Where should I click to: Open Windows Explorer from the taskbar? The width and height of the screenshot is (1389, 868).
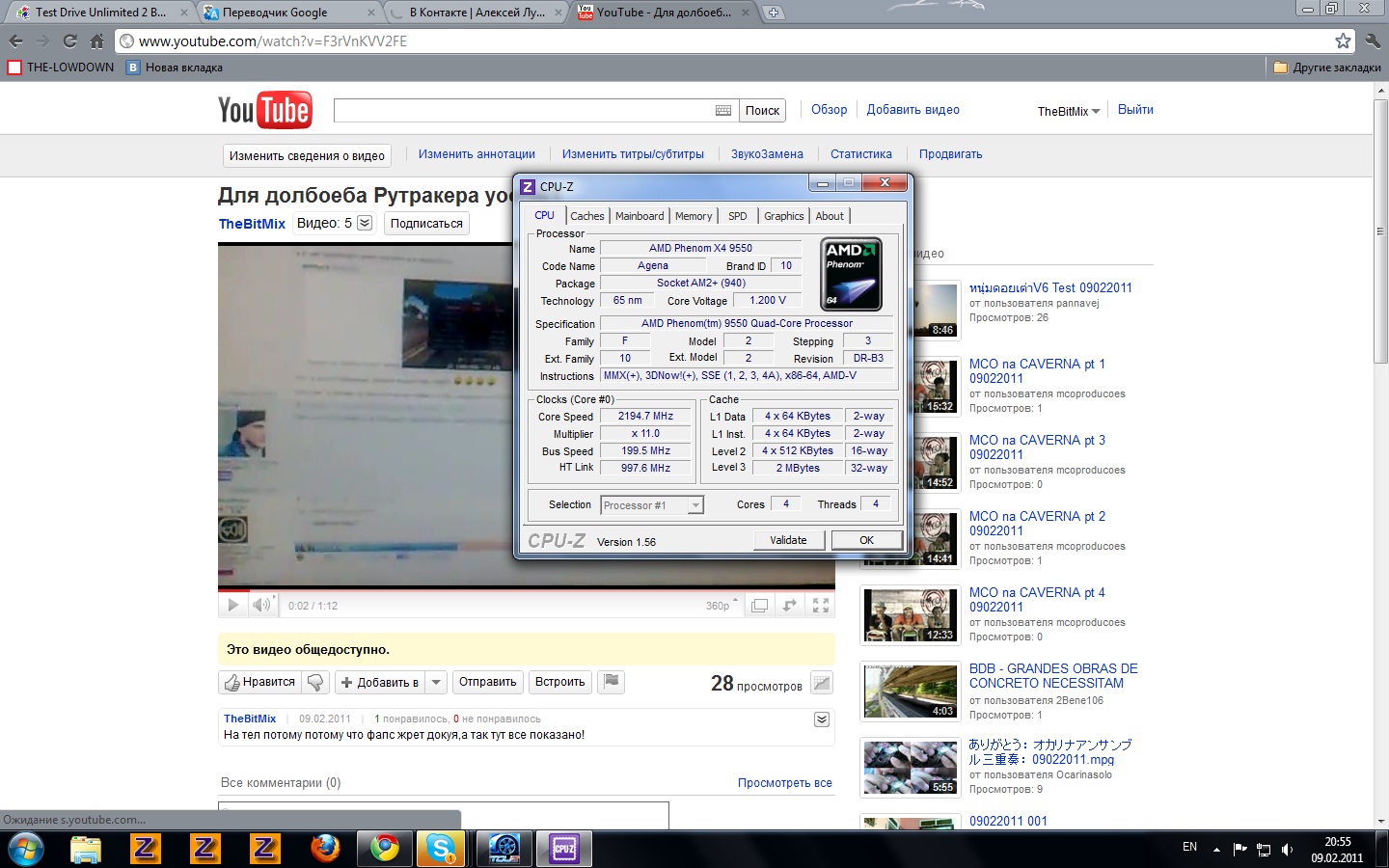(86, 850)
